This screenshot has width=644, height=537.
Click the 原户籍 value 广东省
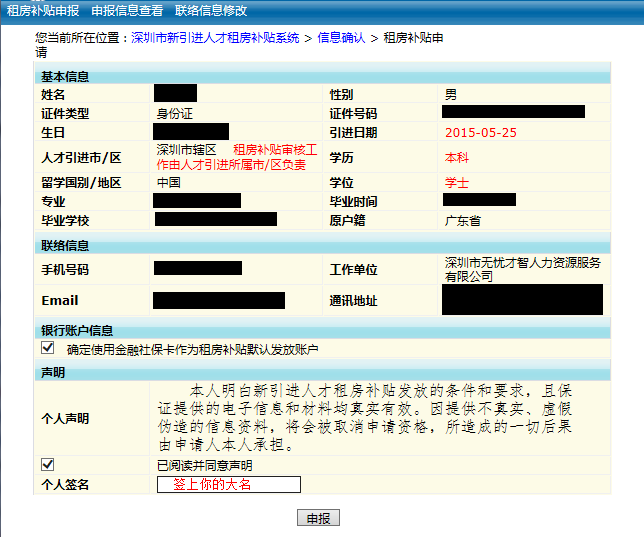click(x=463, y=220)
